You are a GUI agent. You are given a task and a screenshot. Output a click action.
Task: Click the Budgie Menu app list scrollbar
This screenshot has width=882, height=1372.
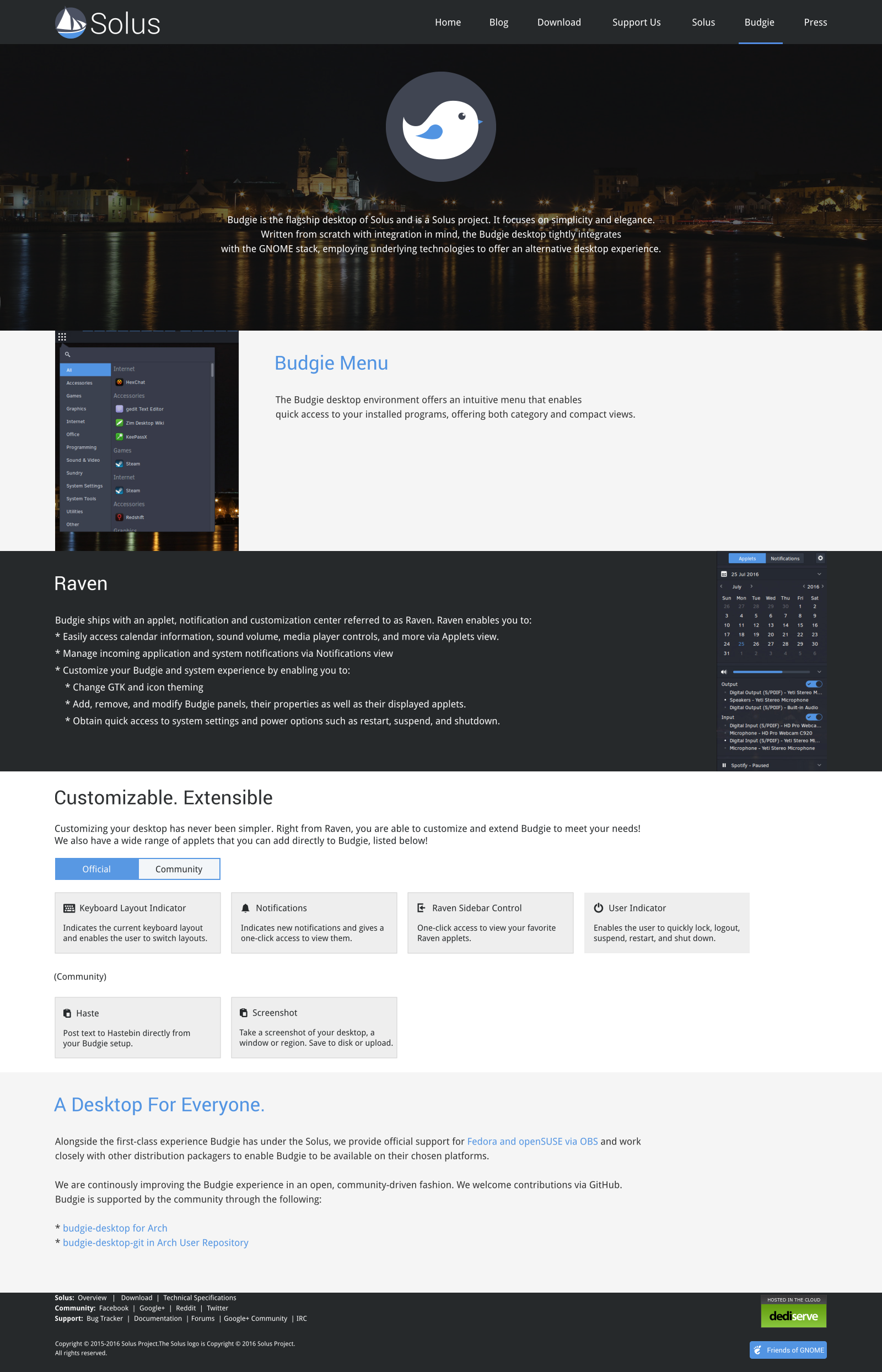pos(212,370)
